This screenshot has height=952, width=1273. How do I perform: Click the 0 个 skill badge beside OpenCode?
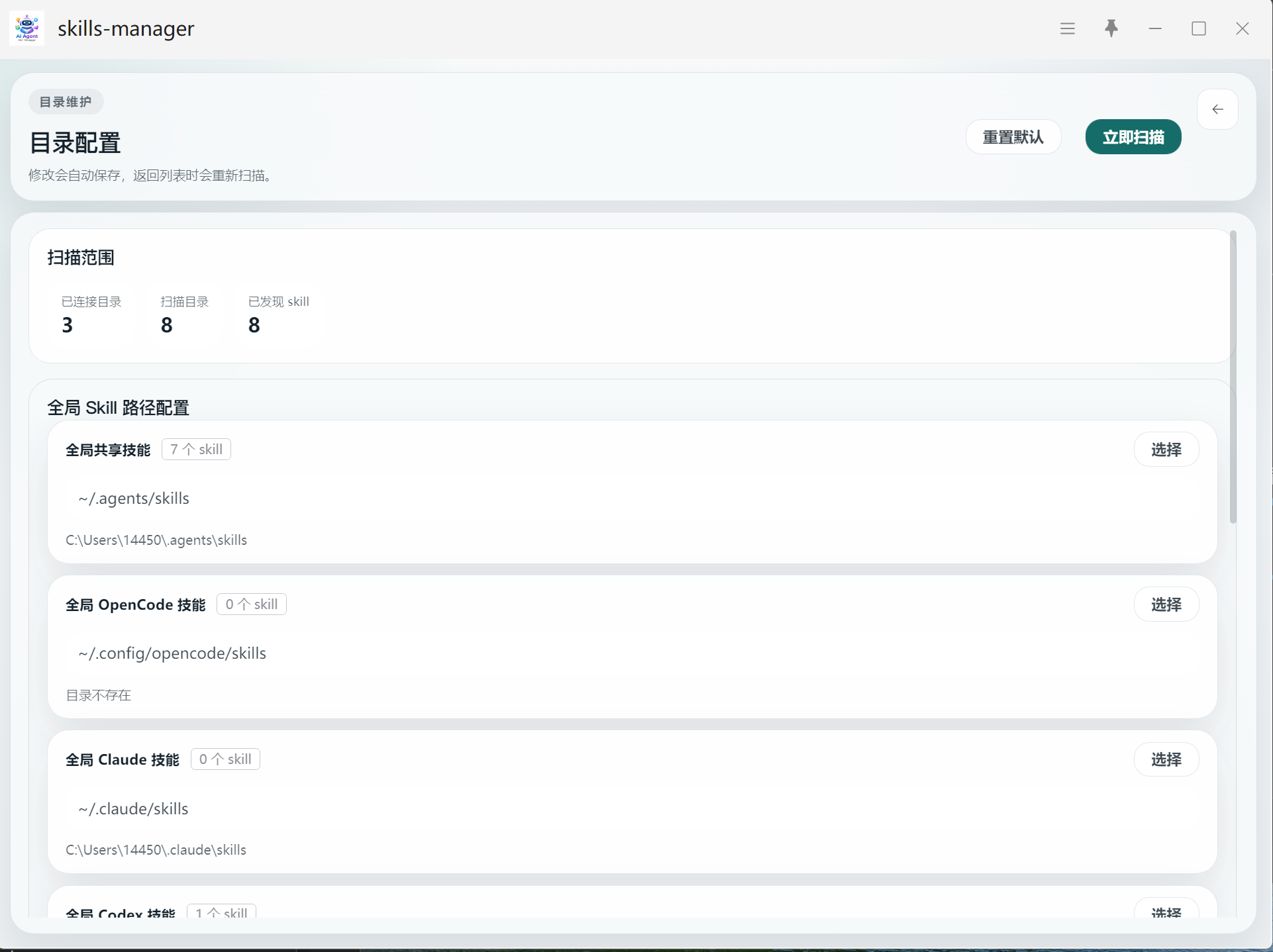[x=252, y=604]
